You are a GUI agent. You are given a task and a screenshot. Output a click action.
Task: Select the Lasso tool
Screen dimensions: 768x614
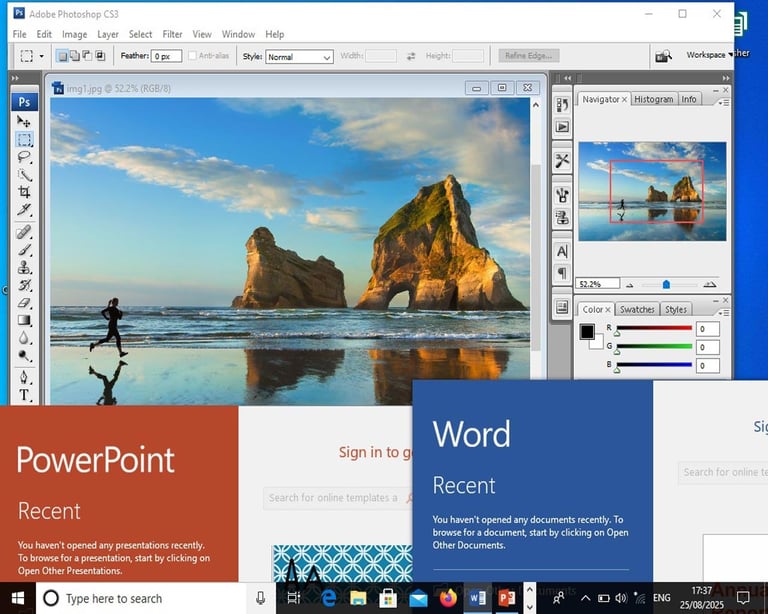[x=24, y=157]
